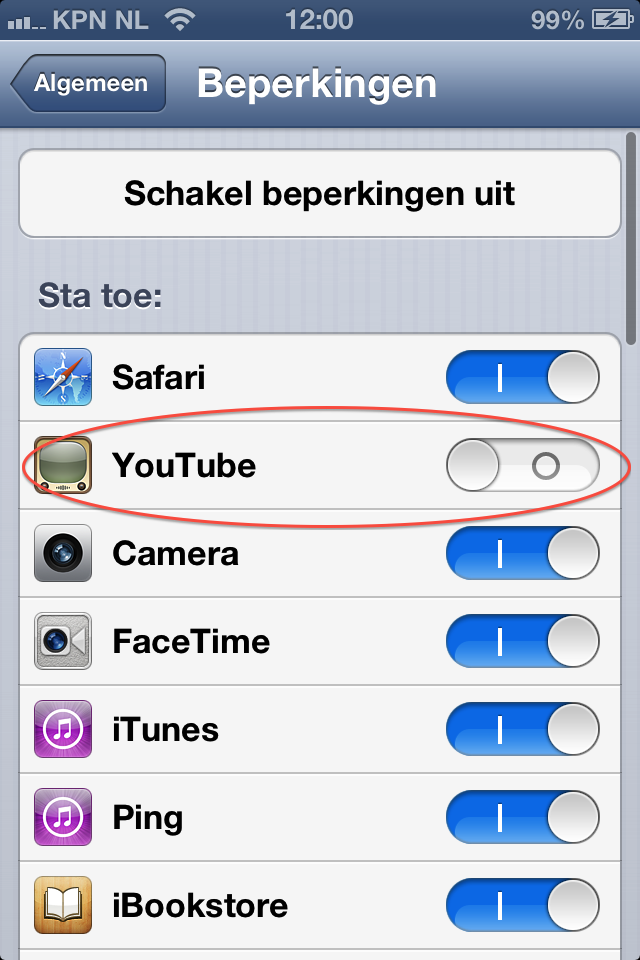
Task: Disable the Ping toggle switch
Action: pos(523,817)
